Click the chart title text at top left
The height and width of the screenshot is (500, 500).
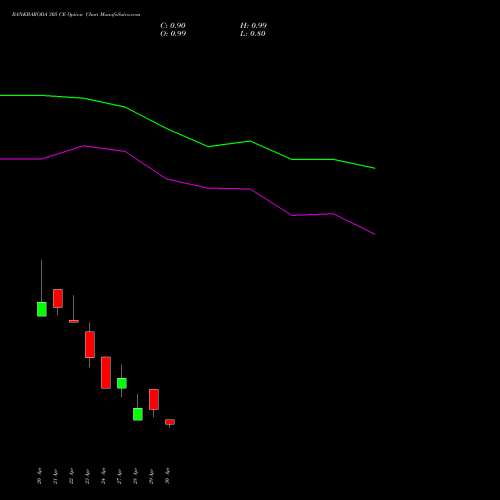click(x=76, y=14)
